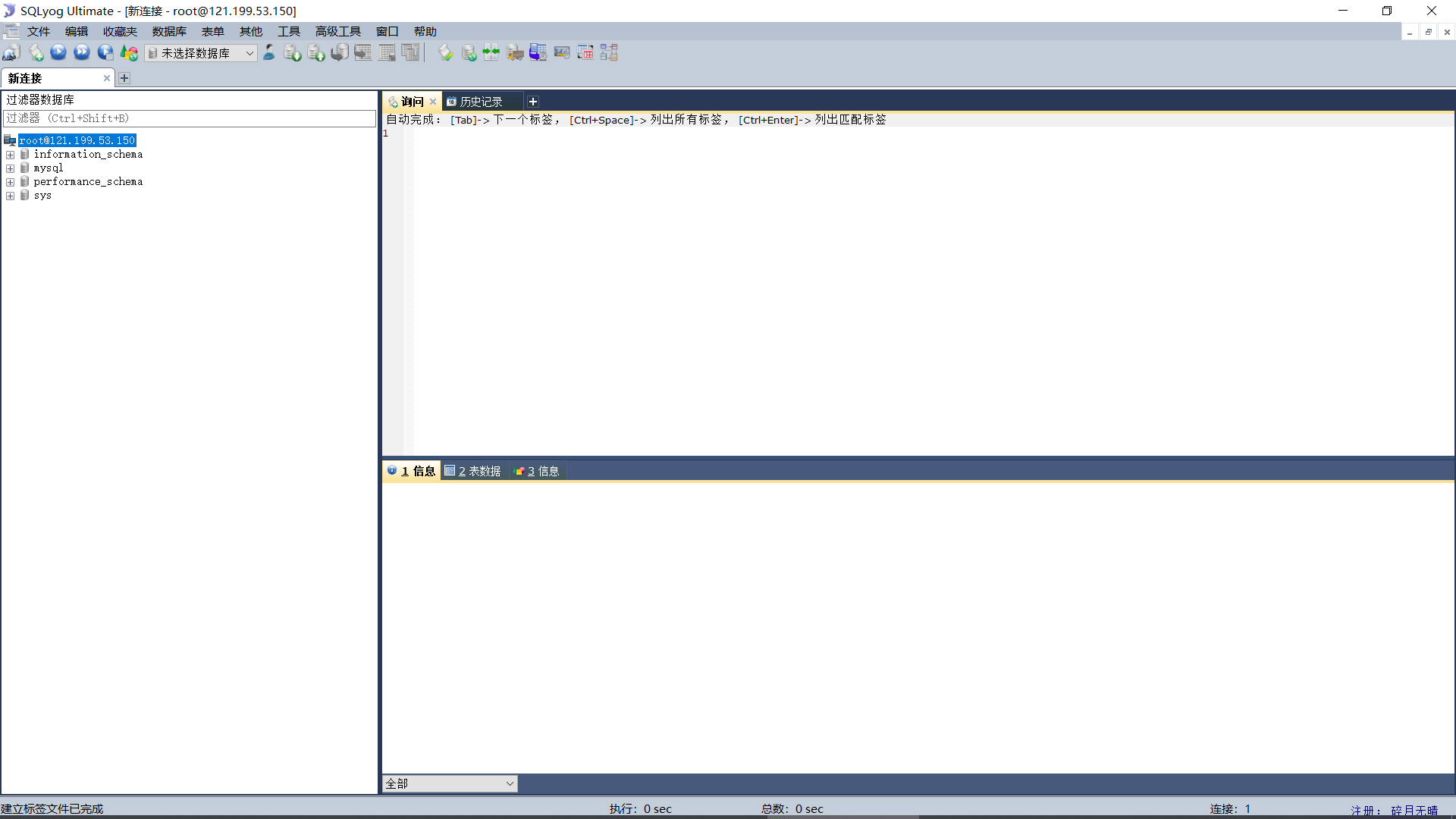1456x819 pixels.
Task: Click the duplicate tables toolbar icon
Action: [410, 52]
